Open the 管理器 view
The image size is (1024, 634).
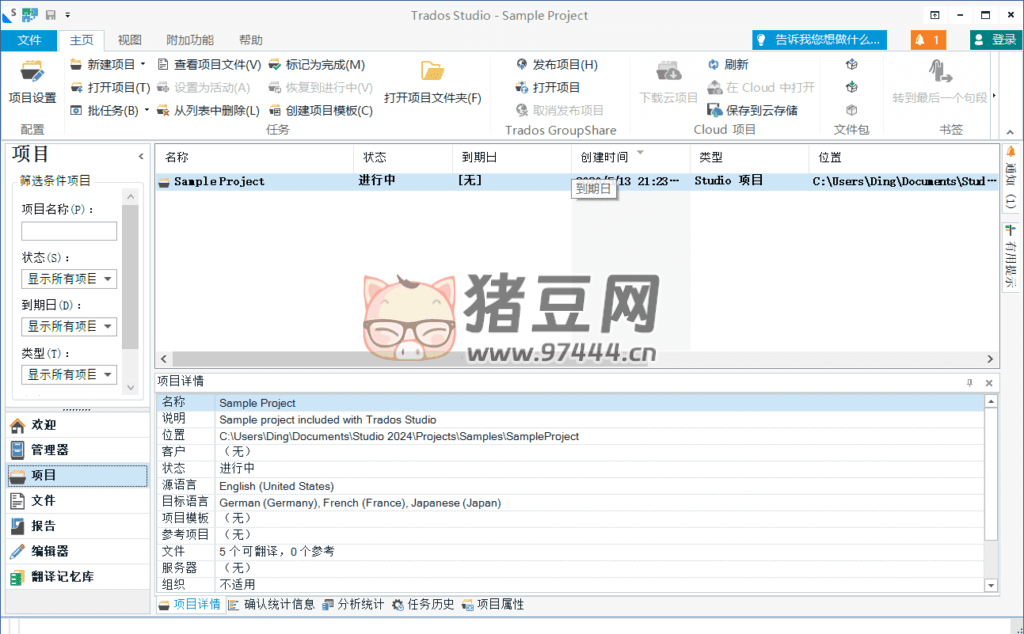coord(78,450)
